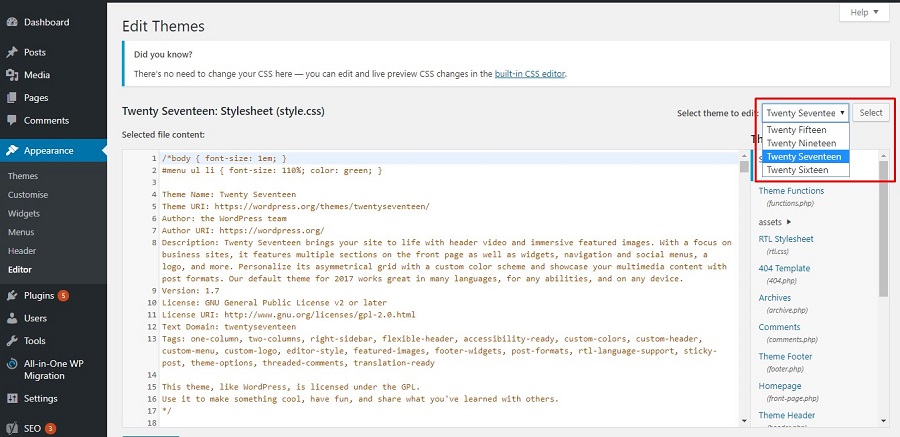The image size is (900, 437).
Task: Go to Widgets under Appearance
Action: [24, 213]
